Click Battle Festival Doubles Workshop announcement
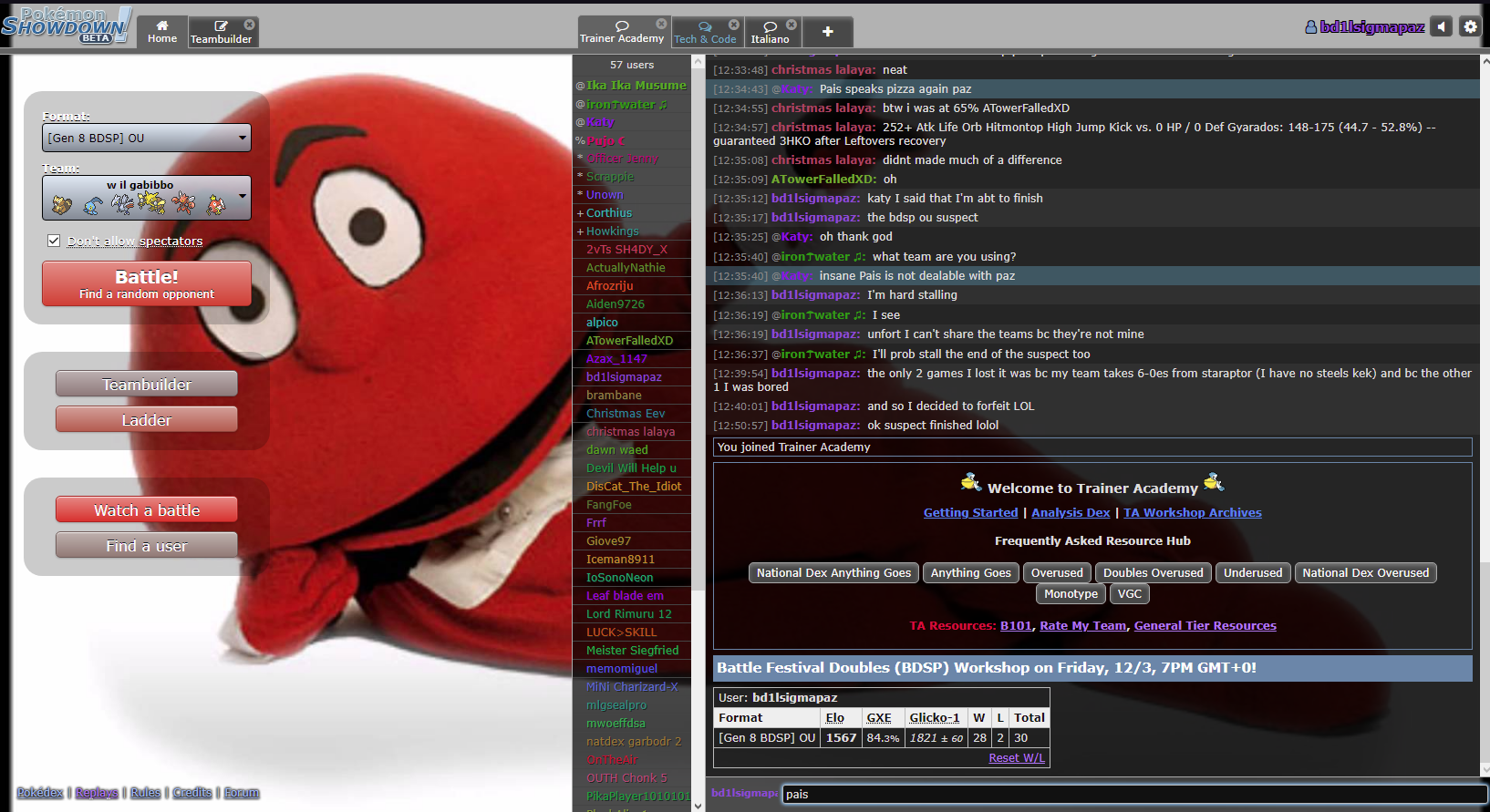Image resolution: width=1490 pixels, height=812 pixels. 1092,668
